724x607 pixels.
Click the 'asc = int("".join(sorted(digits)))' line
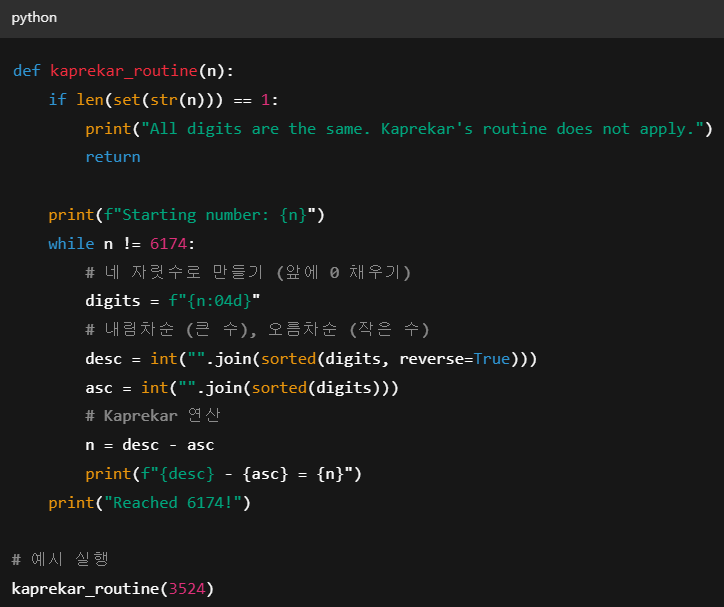click(242, 388)
